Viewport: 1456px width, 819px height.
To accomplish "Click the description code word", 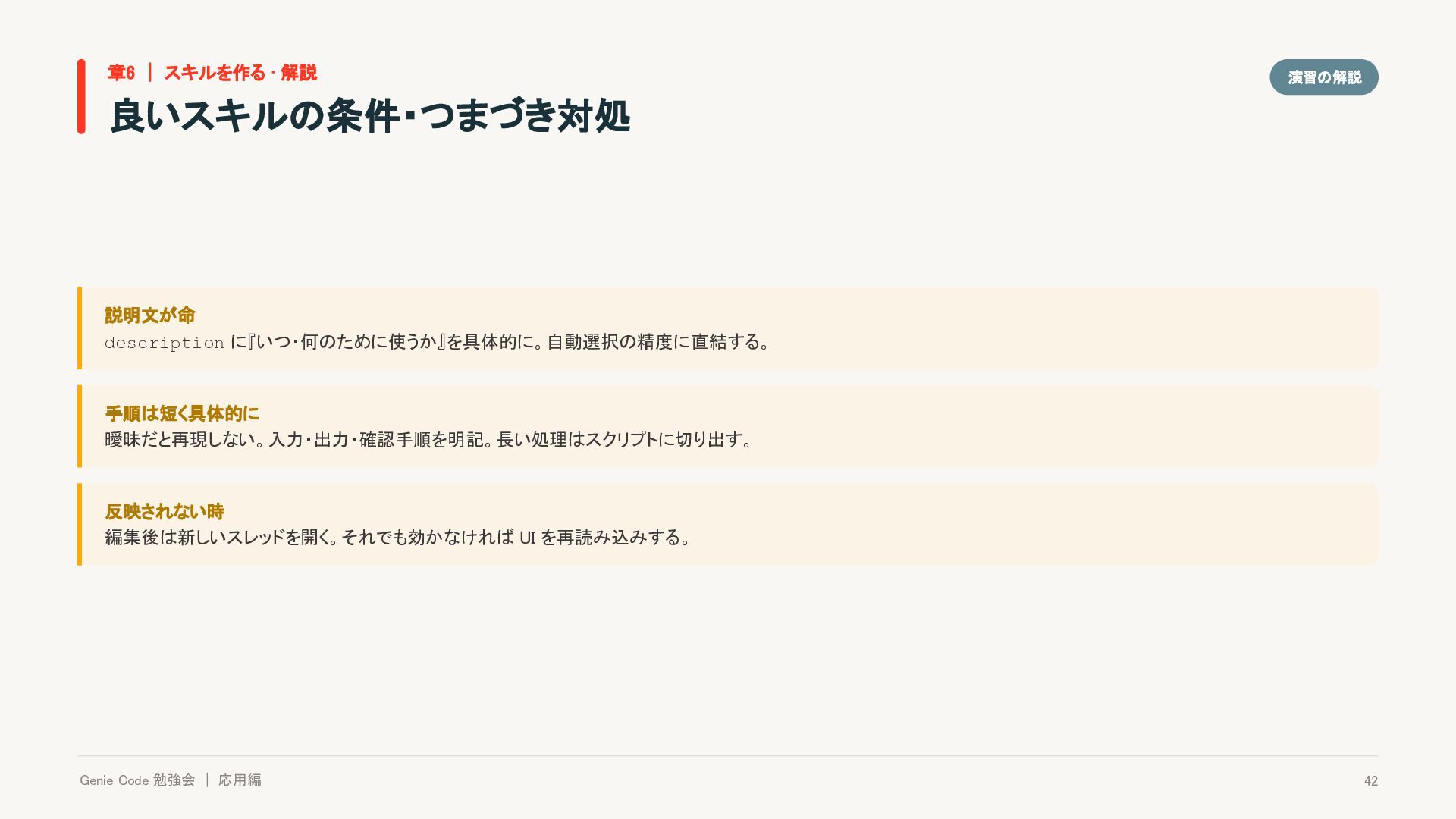I will pos(165,343).
